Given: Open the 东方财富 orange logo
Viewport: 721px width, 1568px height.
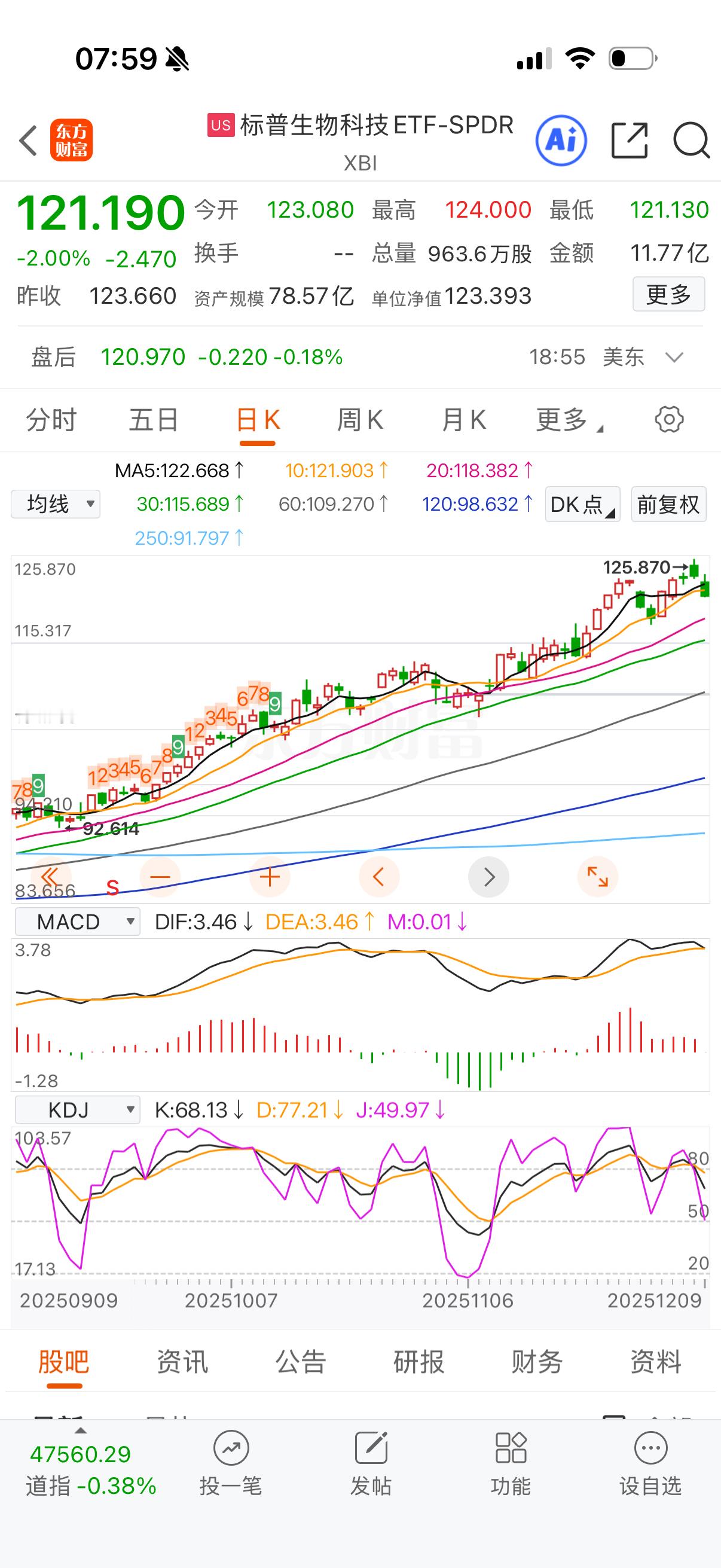Looking at the screenshot, I should 71,140.
